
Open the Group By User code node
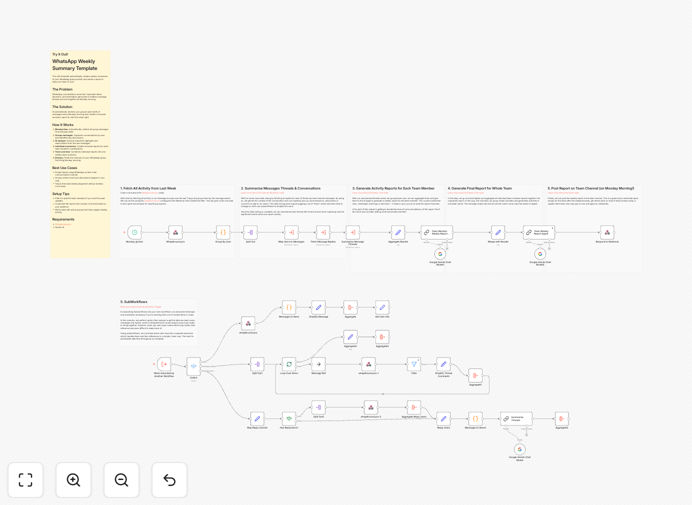coord(223,232)
